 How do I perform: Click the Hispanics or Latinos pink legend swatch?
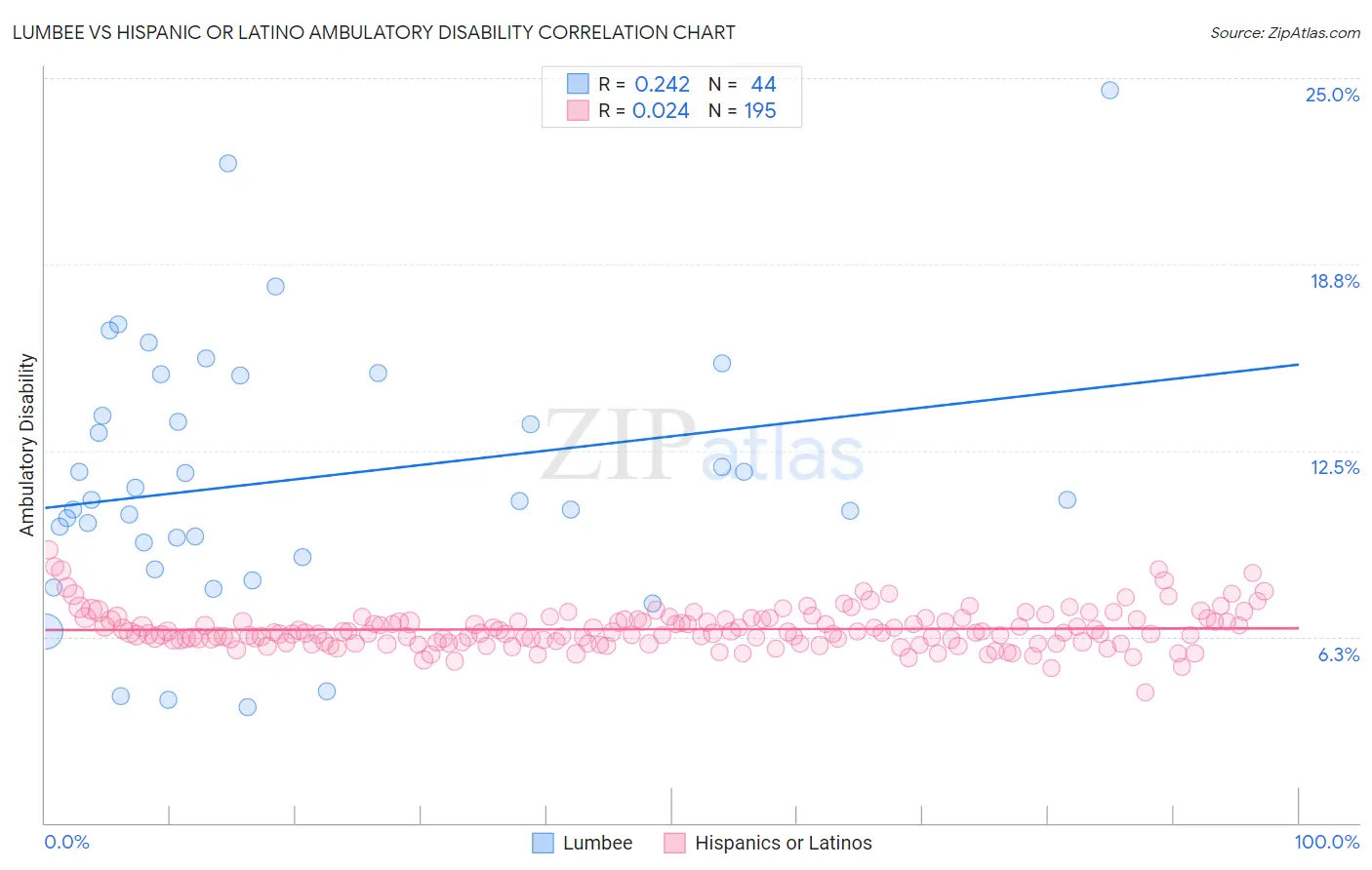(x=674, y=843)
